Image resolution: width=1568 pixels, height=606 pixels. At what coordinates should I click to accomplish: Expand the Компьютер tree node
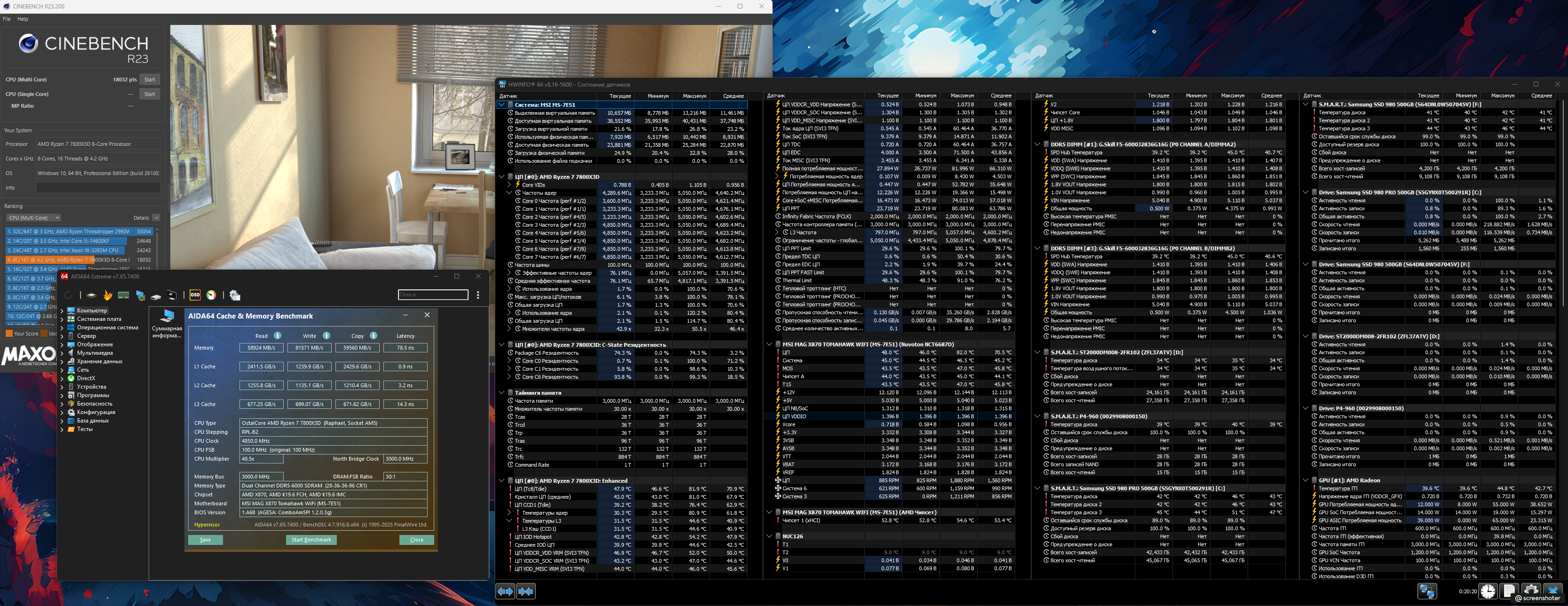tap(62, 311)
